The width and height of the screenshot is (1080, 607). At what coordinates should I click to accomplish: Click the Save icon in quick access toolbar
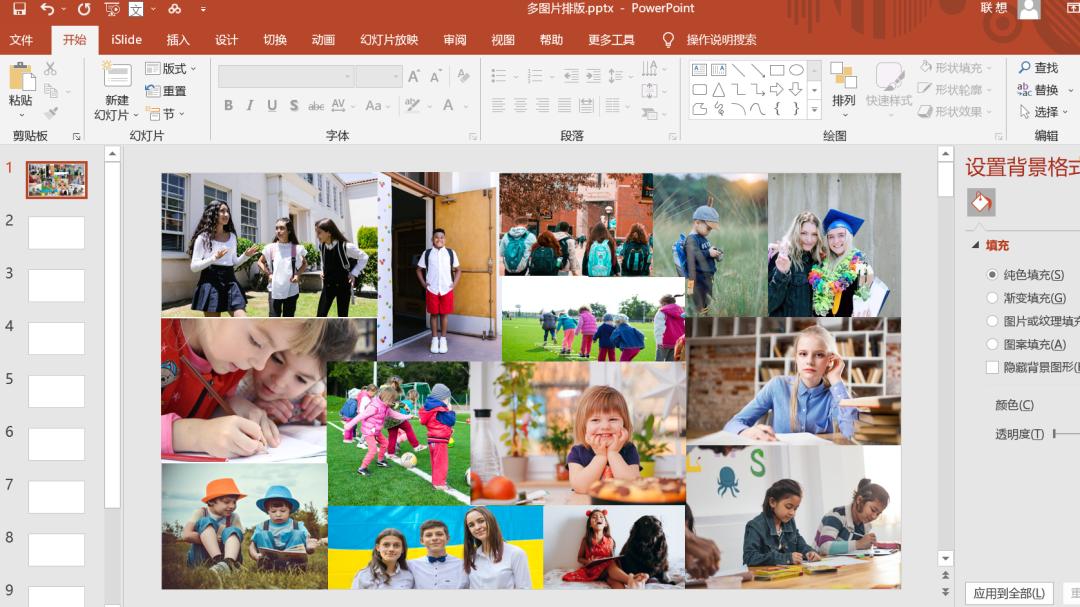pos(20,8)
